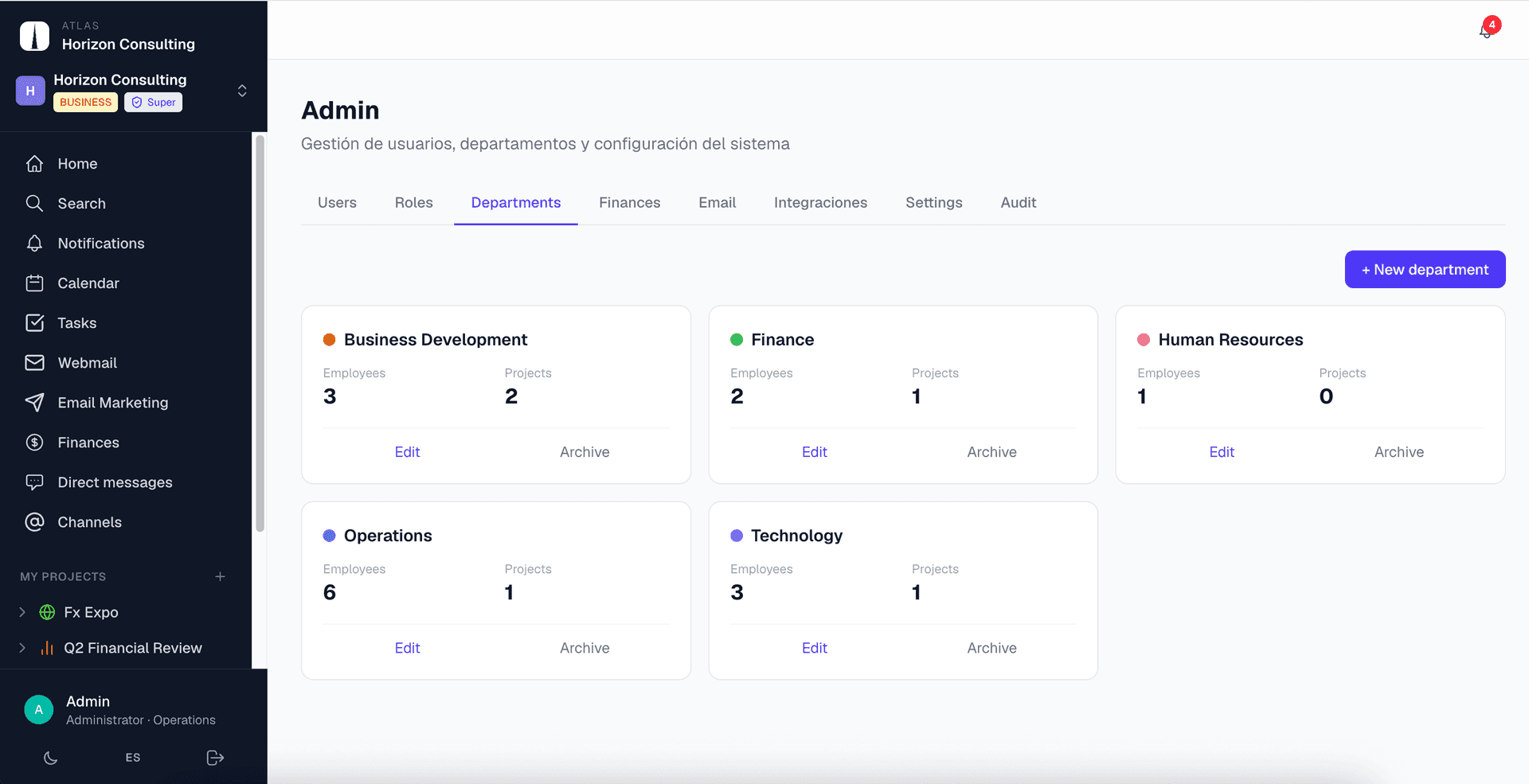Click the Fx Expo globe icon
1529x784 pixels.
47,612
